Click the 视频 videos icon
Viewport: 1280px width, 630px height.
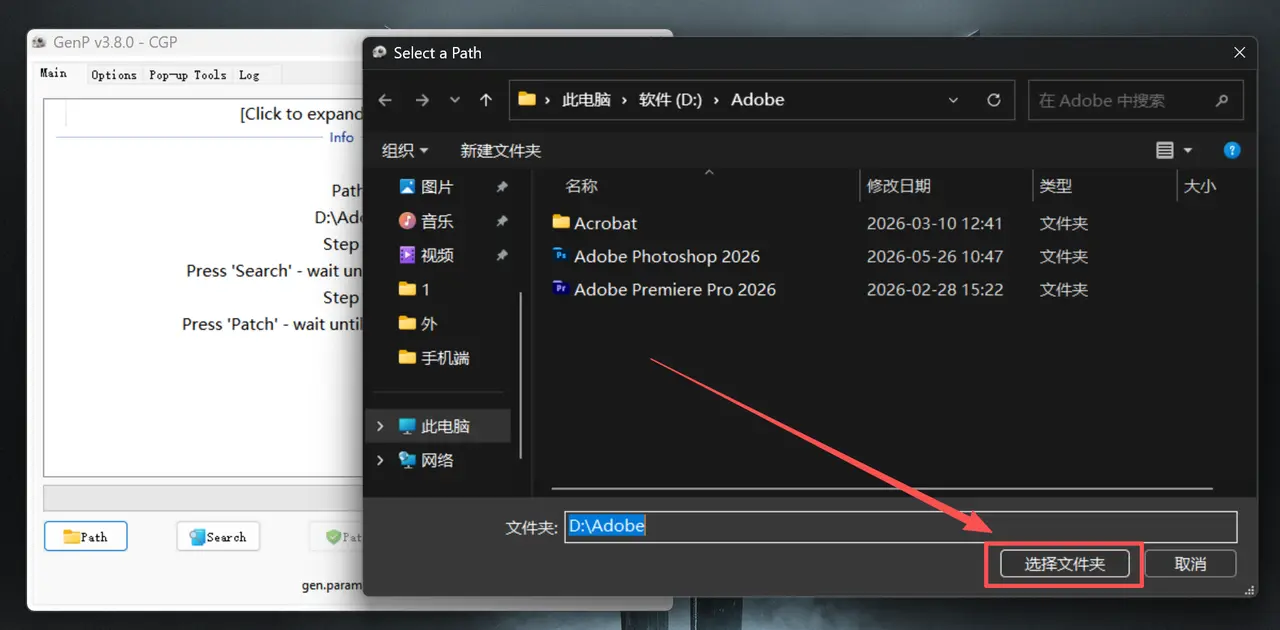point(407,255)
